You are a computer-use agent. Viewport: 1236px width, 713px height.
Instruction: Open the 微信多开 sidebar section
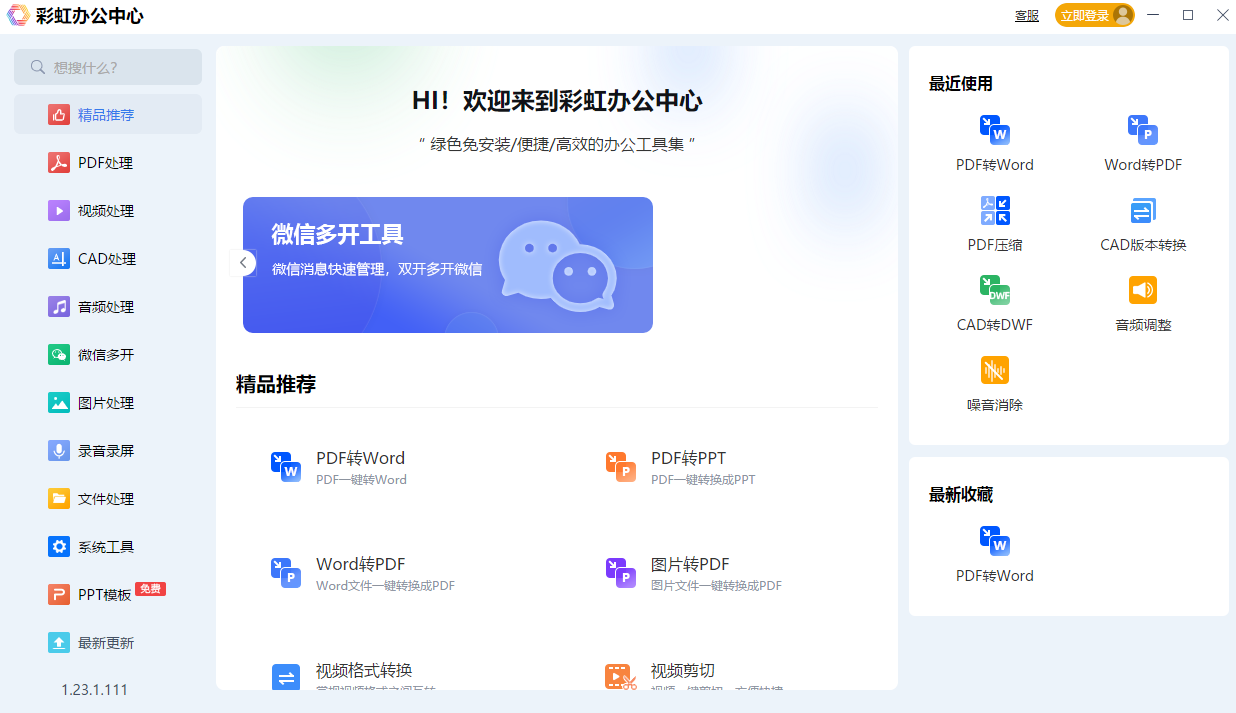[106, 355]
